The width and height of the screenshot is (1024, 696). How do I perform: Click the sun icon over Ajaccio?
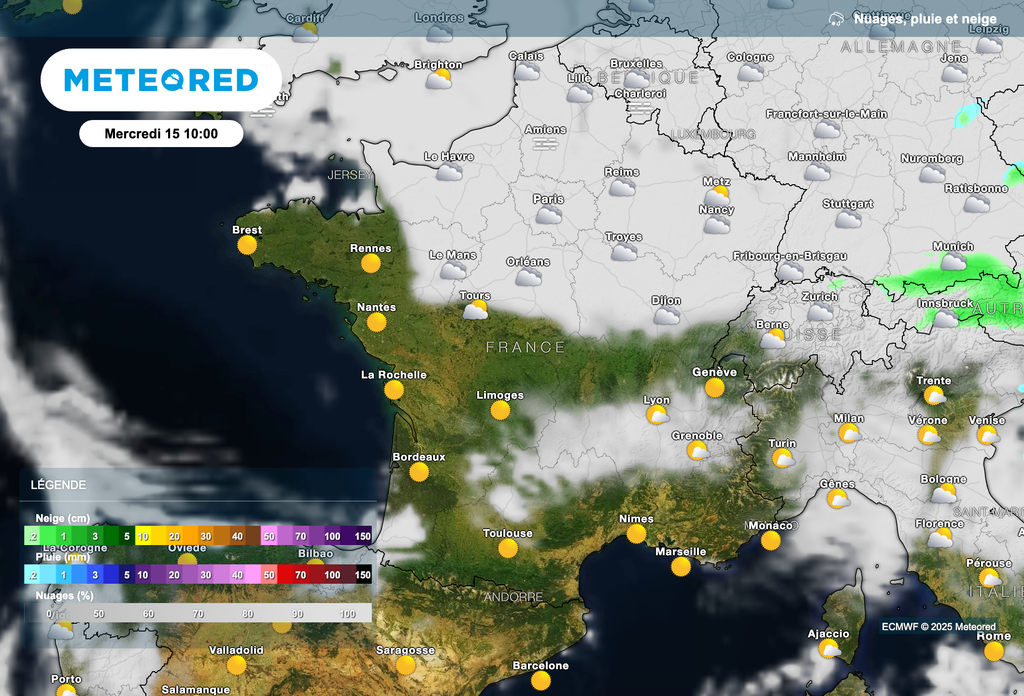point(827,648)
